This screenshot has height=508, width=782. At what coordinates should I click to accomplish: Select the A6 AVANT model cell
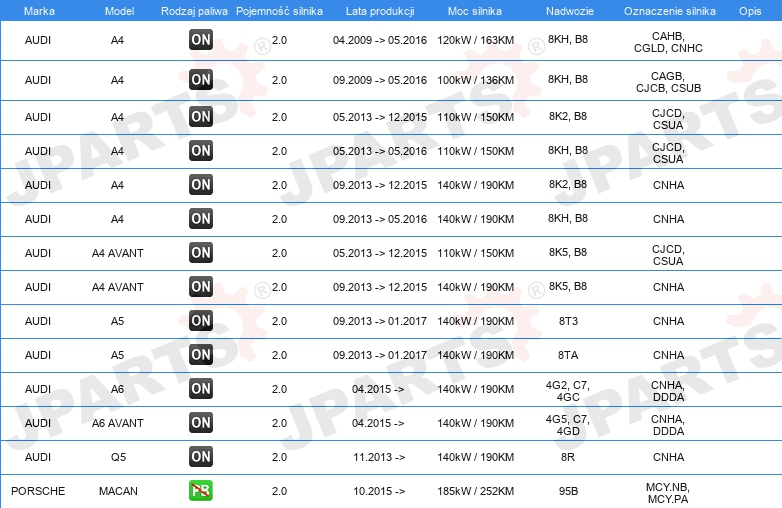[x=118, y=423]
